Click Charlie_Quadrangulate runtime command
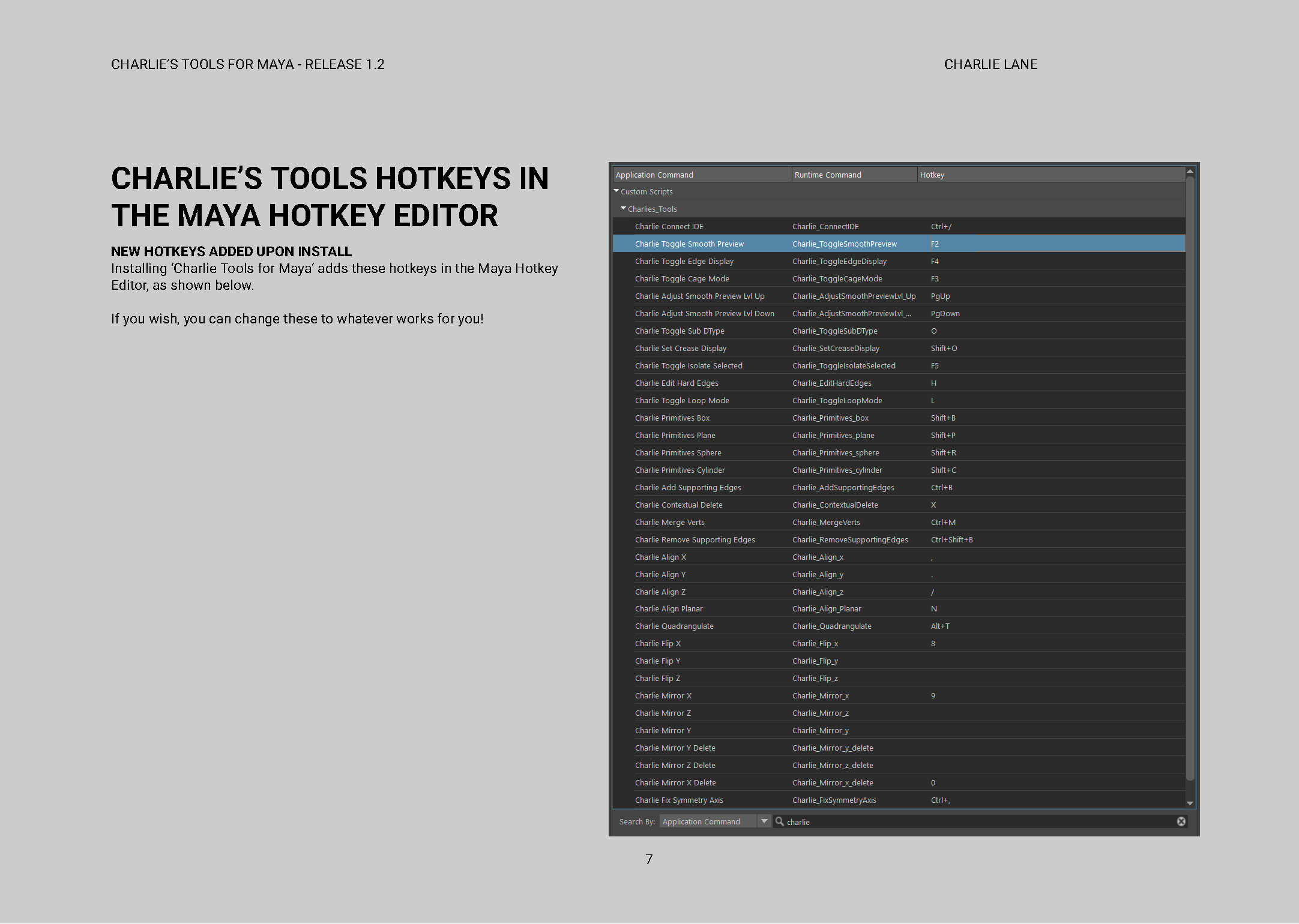This screenshot has width=1299, height=924. [831, 626]
